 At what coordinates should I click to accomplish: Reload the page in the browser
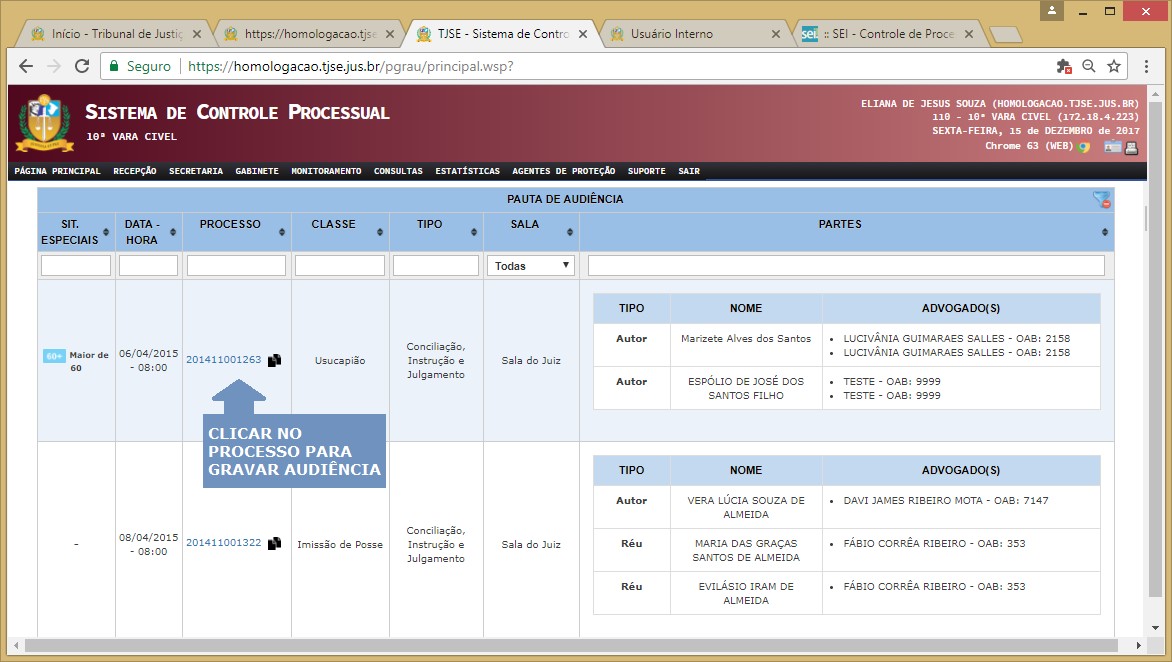point(82,67)
